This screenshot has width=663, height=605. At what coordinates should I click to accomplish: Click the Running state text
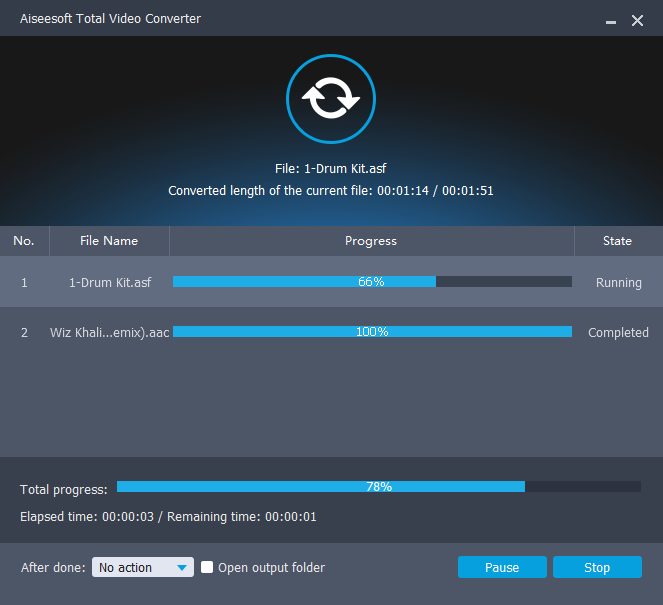pos(619,282)
